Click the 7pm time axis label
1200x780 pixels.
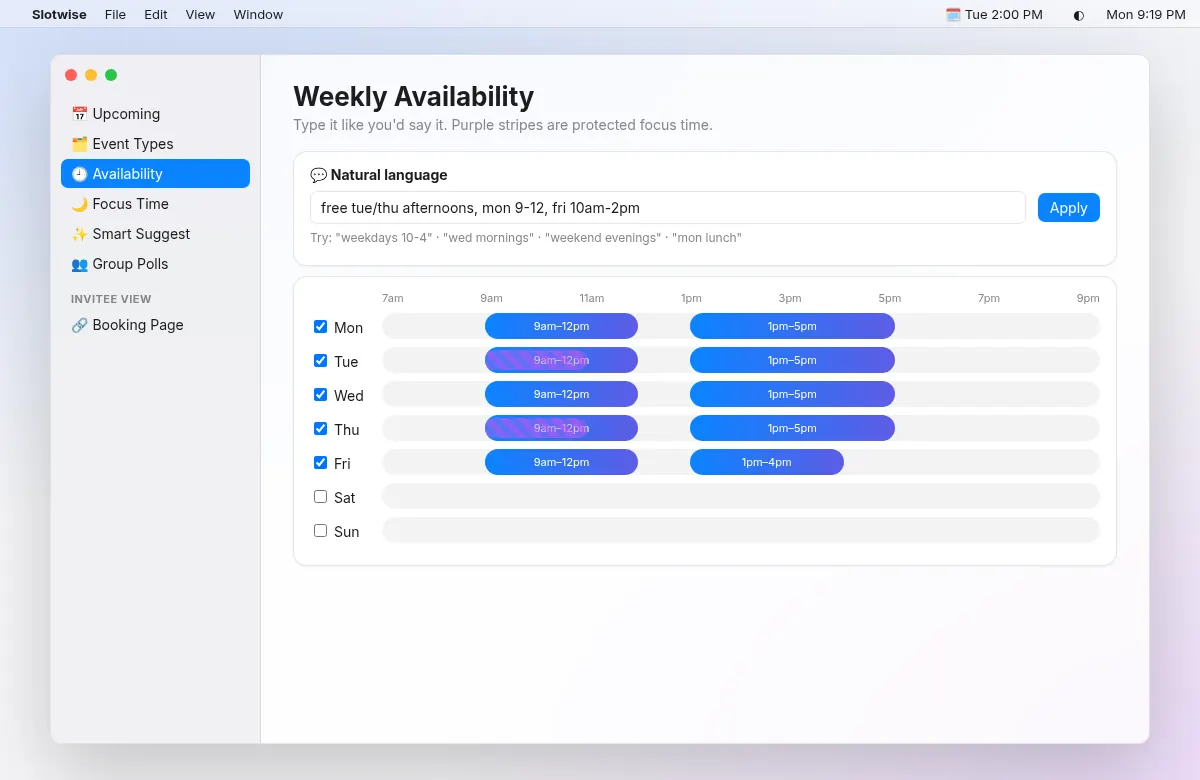(x=989, y=298)
